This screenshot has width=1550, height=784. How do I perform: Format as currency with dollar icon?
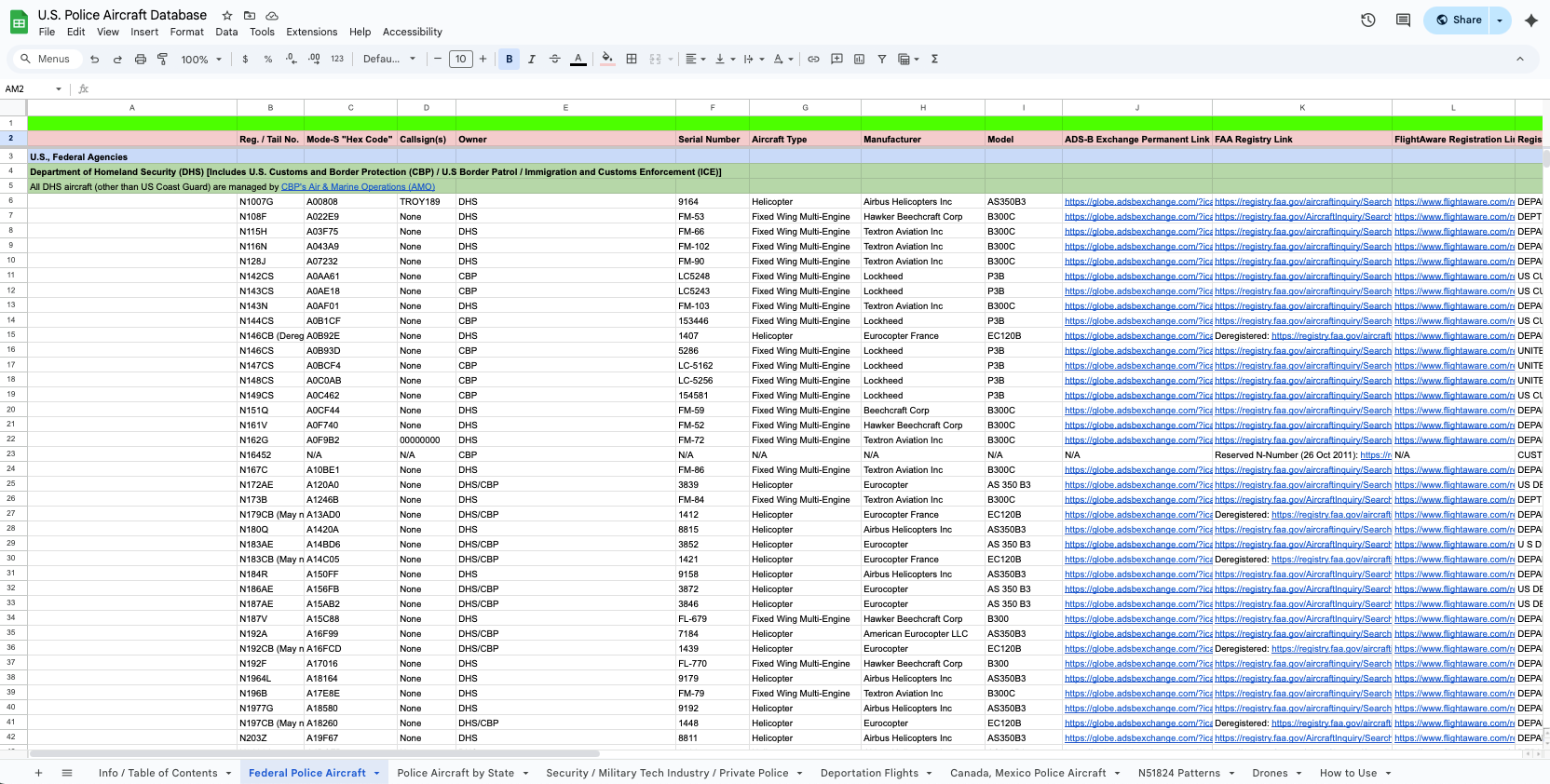245,59
